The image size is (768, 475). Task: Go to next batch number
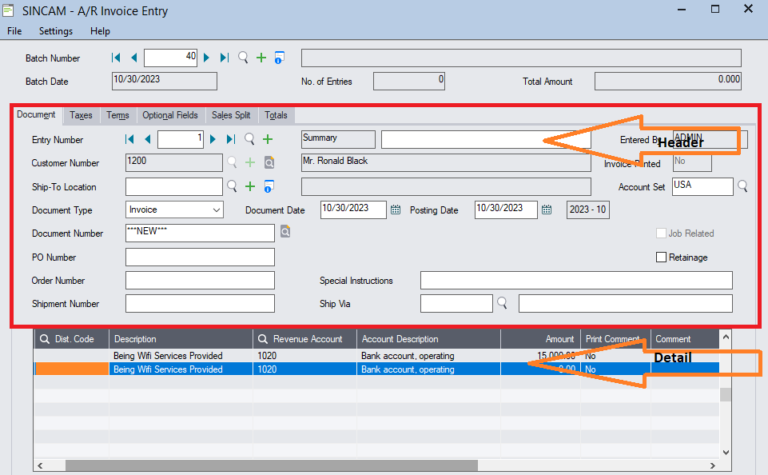click(206, 58)
